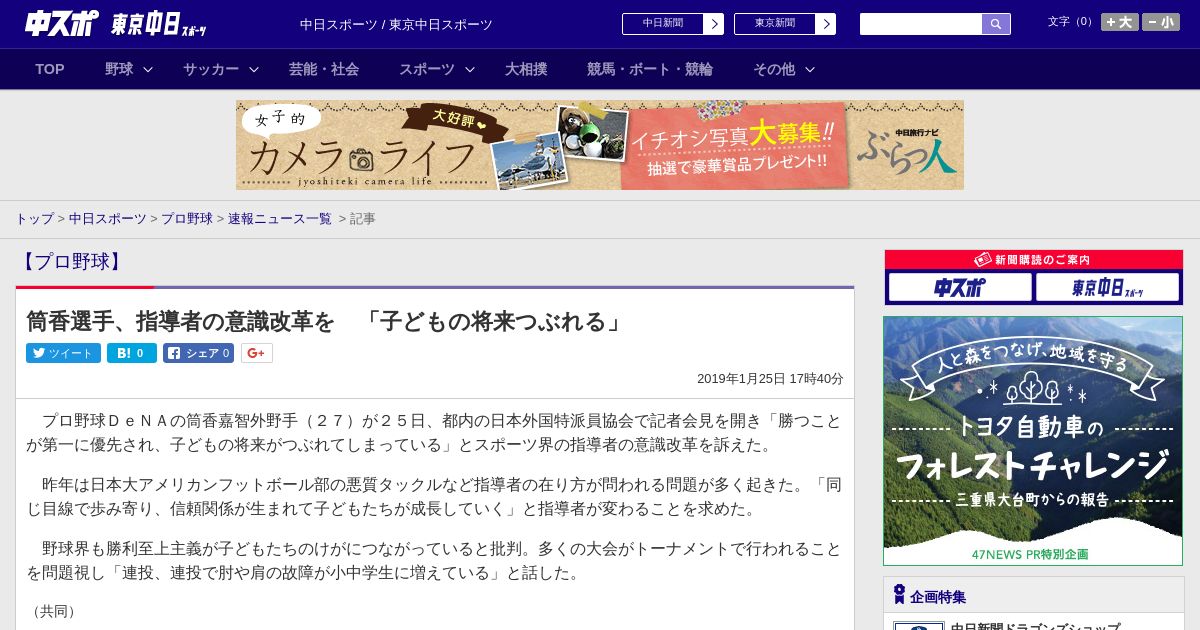The image size is (1200, 630).
Task: Focus the header search input field
Action: pyautogui.click(x=921, y=24)
